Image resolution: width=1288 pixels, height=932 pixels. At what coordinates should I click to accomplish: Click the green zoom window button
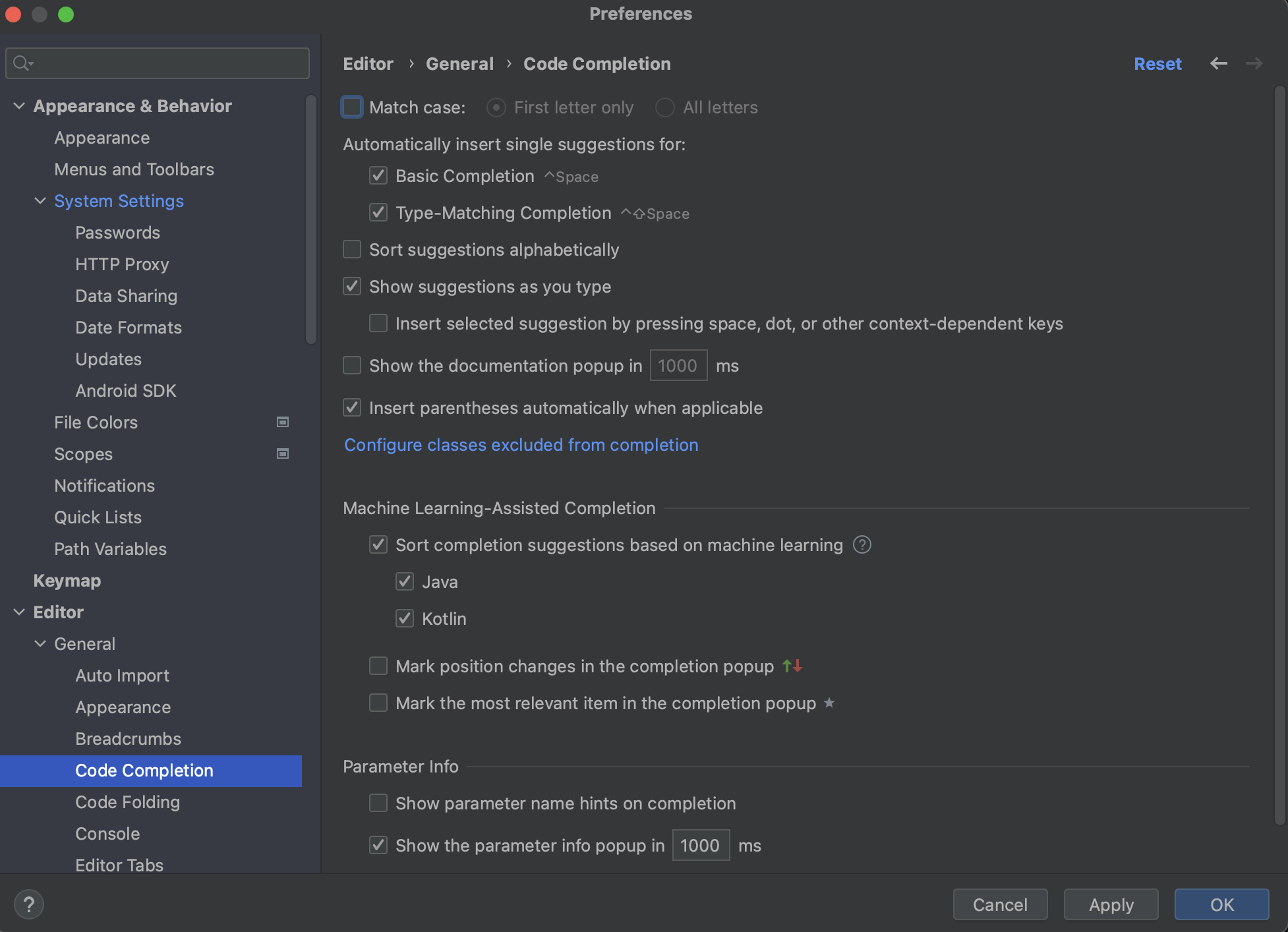(x=66, y=14)
